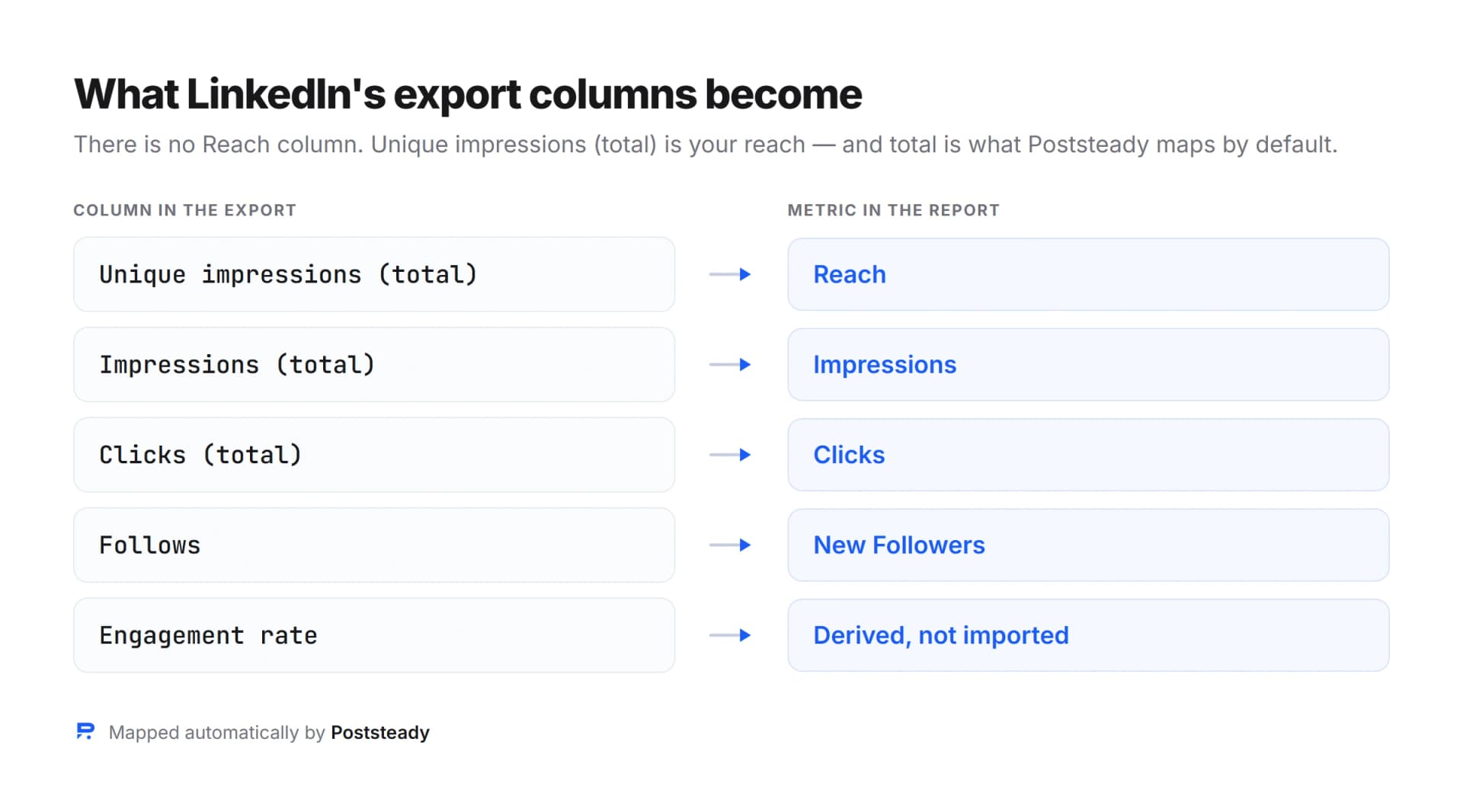Click the 'Reach' metric card
Screen dimensions: 1463x812
(1088, 274)
